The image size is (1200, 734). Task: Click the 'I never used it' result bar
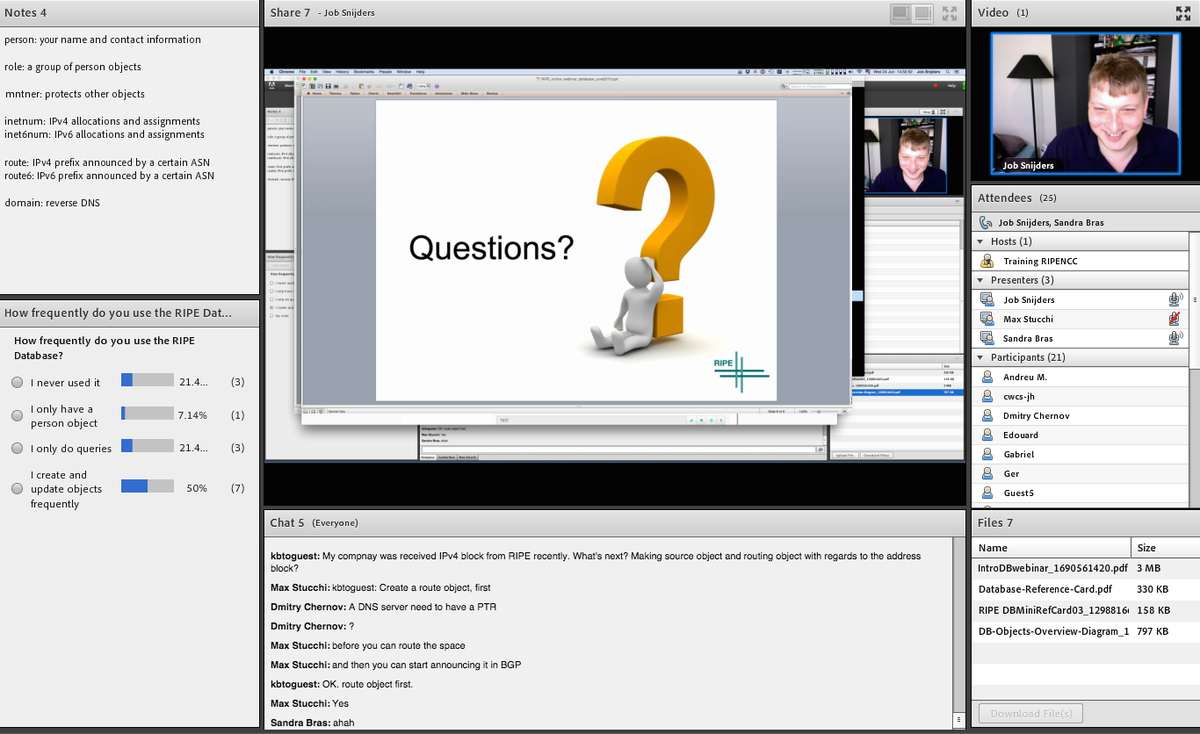pos(147,381)
